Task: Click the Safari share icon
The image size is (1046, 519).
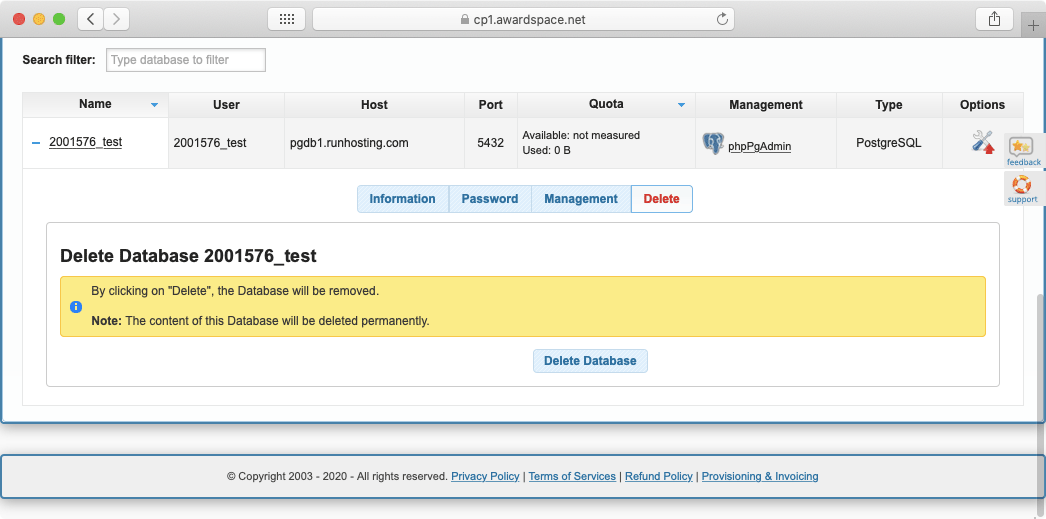Action: 993,19
